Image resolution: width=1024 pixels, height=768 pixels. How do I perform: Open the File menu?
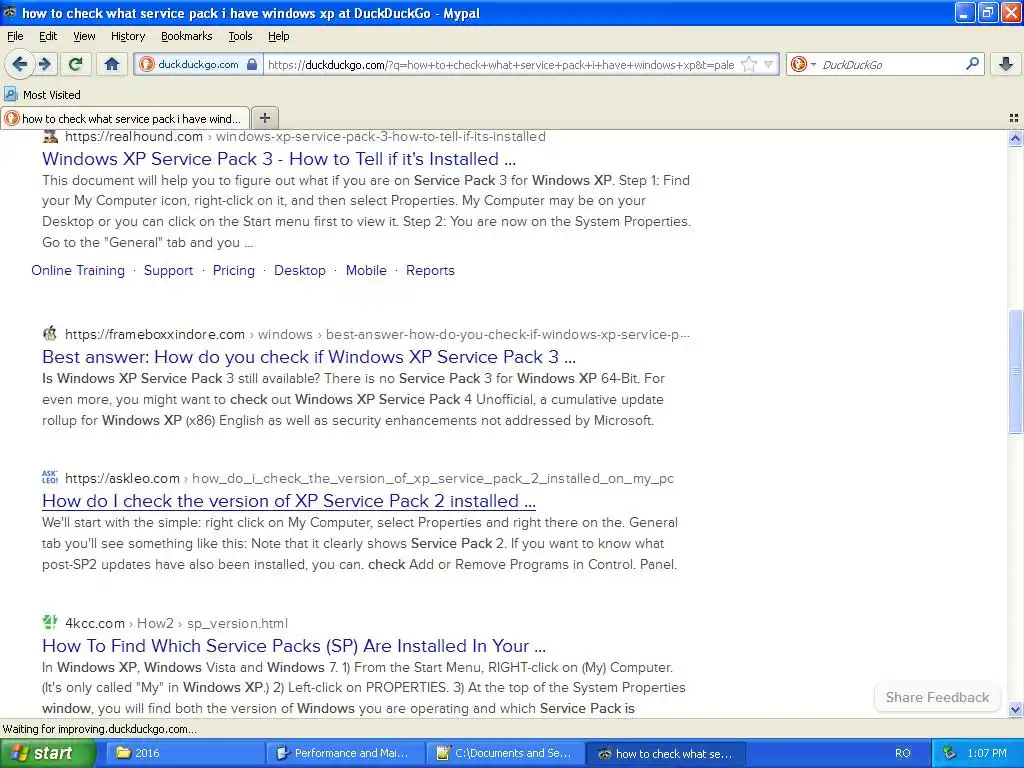pos(15,36)
